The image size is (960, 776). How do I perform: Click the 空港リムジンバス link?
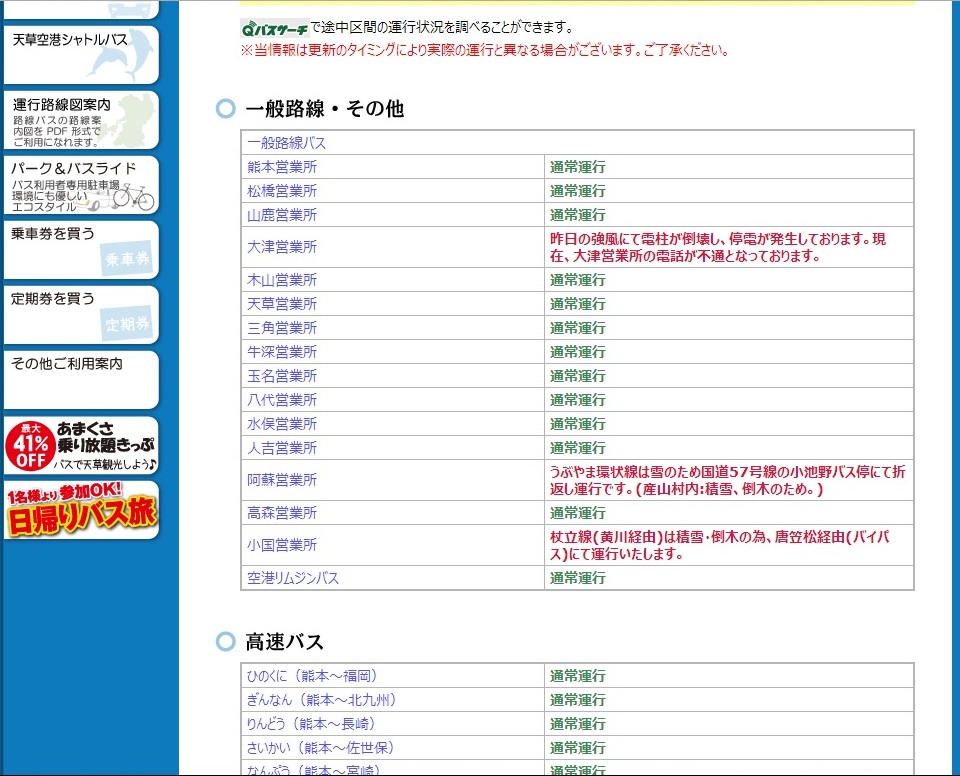[x=293, y=578]
